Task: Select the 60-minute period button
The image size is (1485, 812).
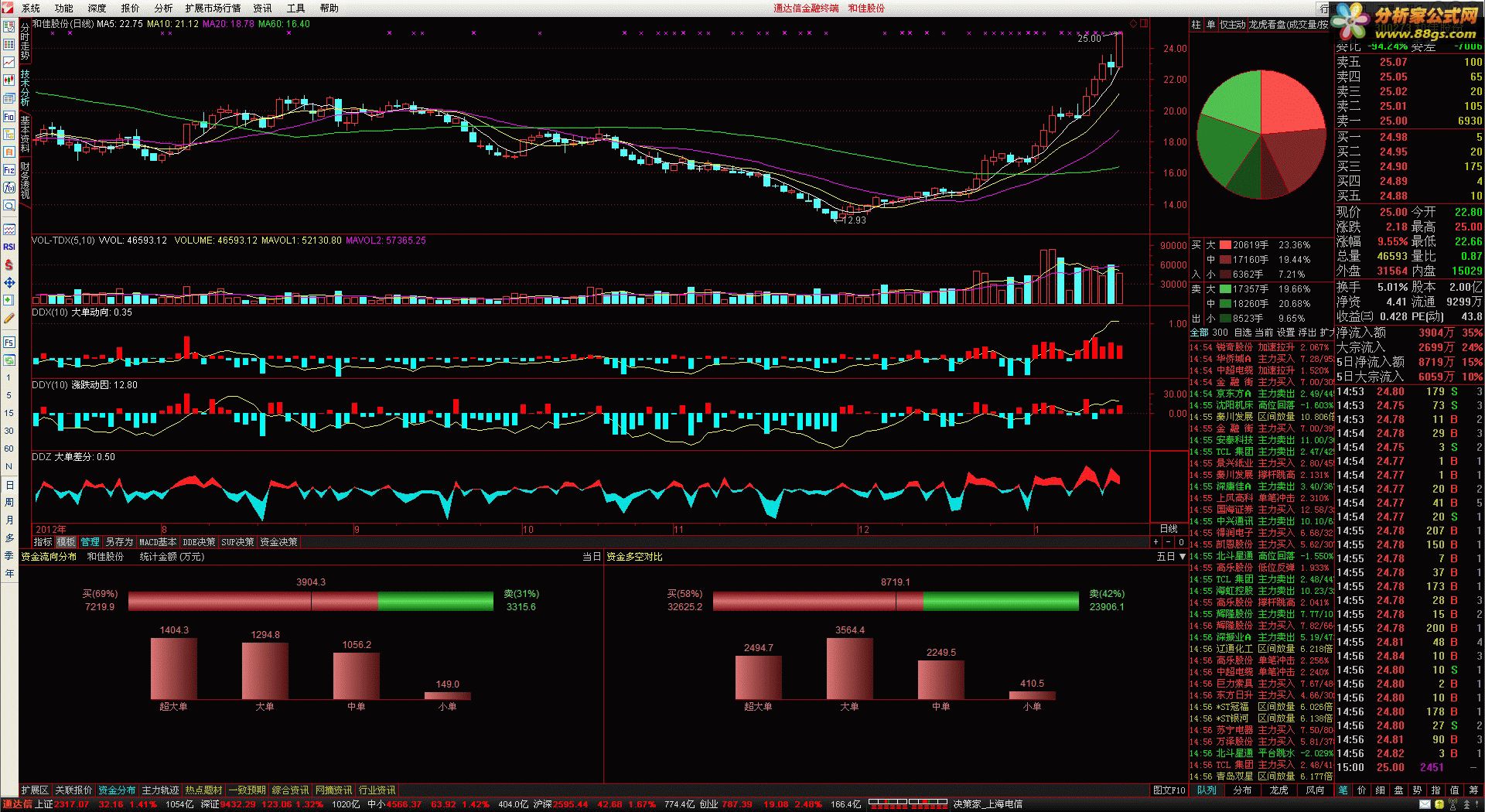Action: [x=9, y=449]
